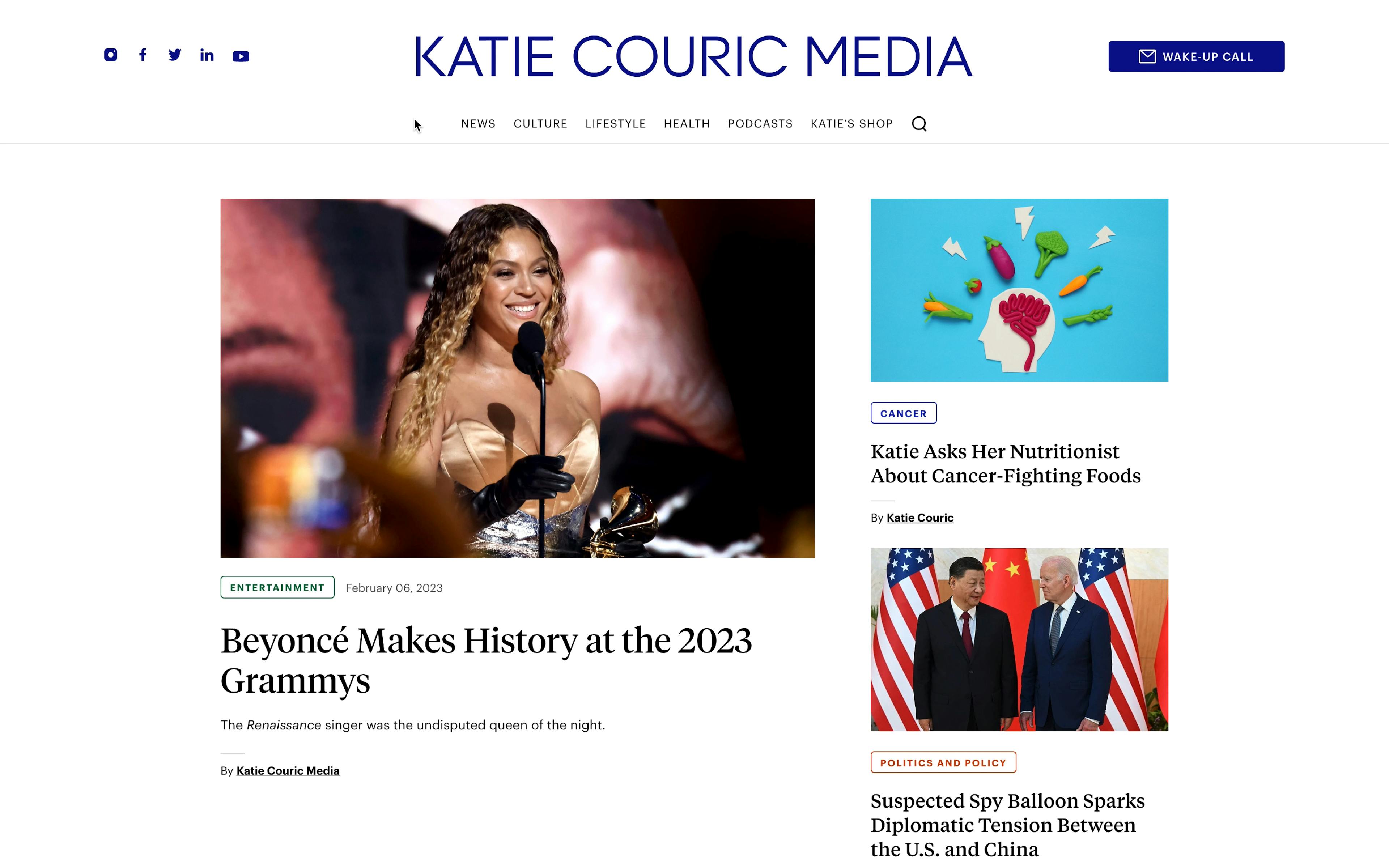Visit Katie's Shop from the navigation
Screen dimensions: 1389x868
[x=851, y=124]
